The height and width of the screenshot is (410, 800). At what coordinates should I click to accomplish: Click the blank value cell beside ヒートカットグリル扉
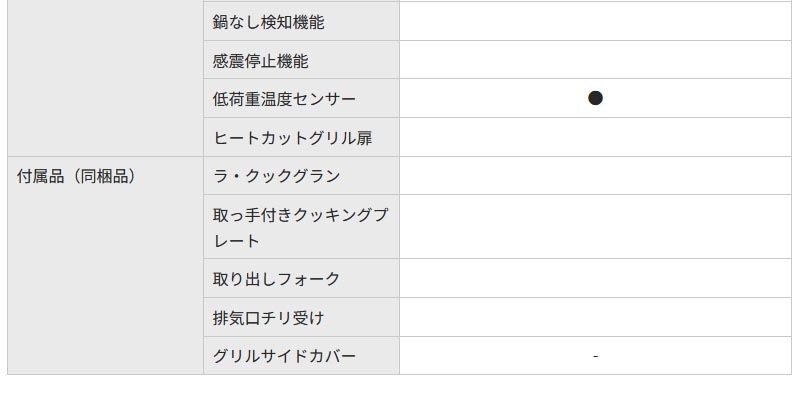coord(595,138)
